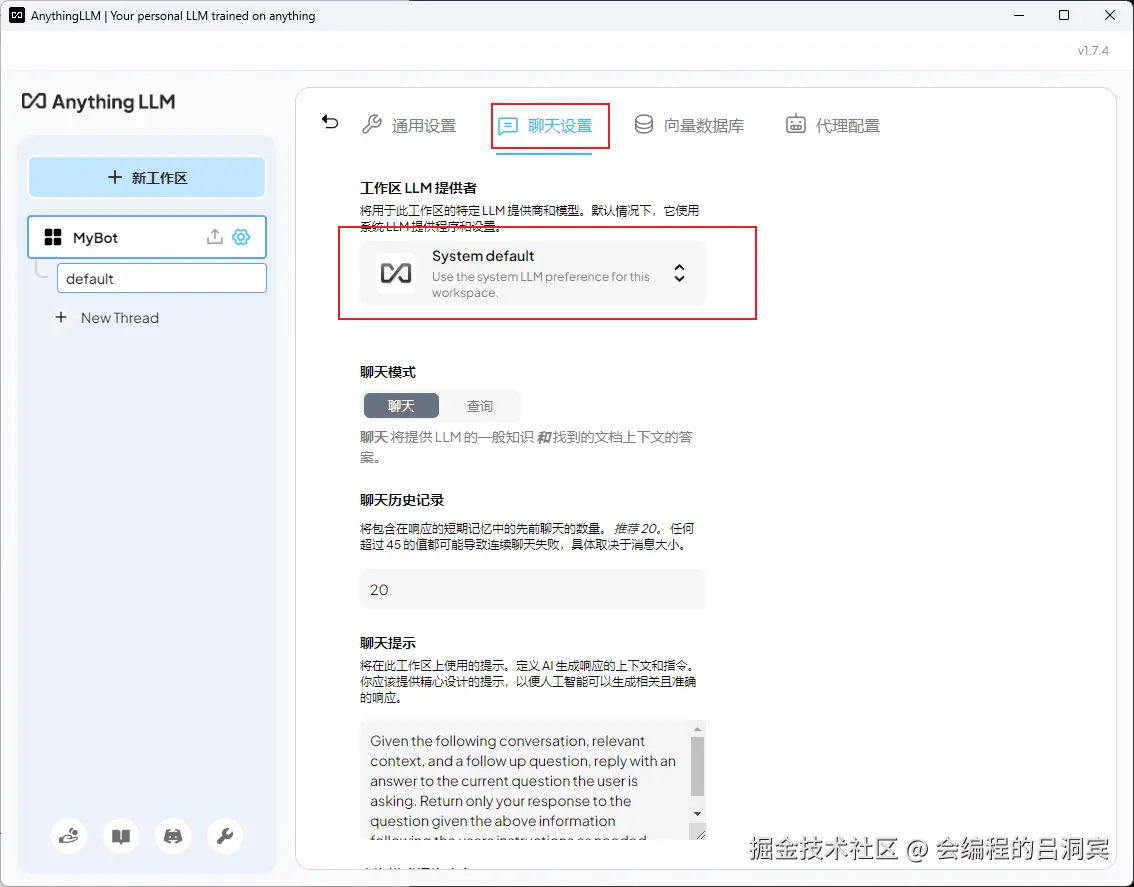This screenshot has height=887, width=1134.
Task: Close the AnythingLLM window
Action: 1109,15
